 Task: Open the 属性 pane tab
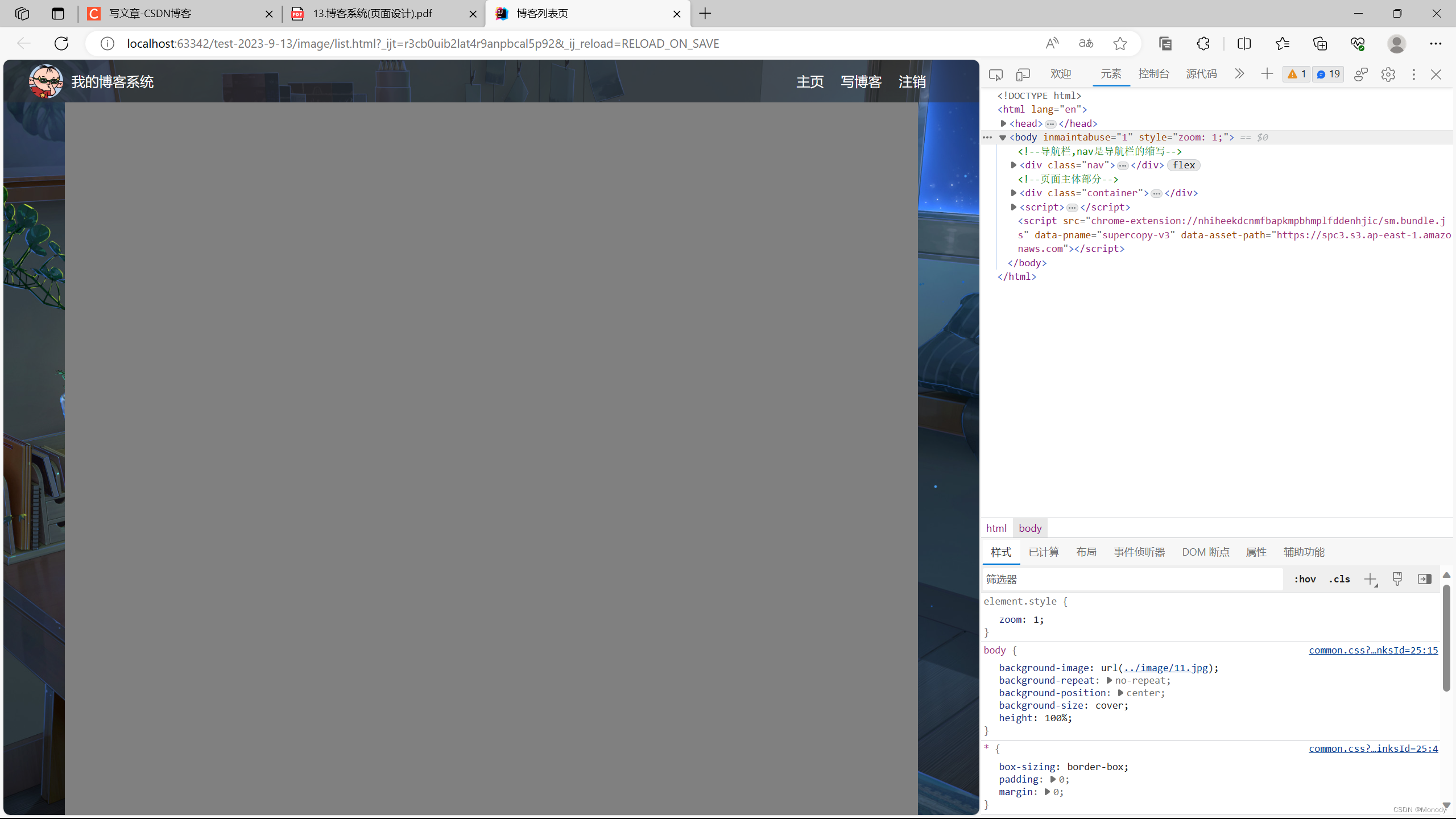point(1256,552)
